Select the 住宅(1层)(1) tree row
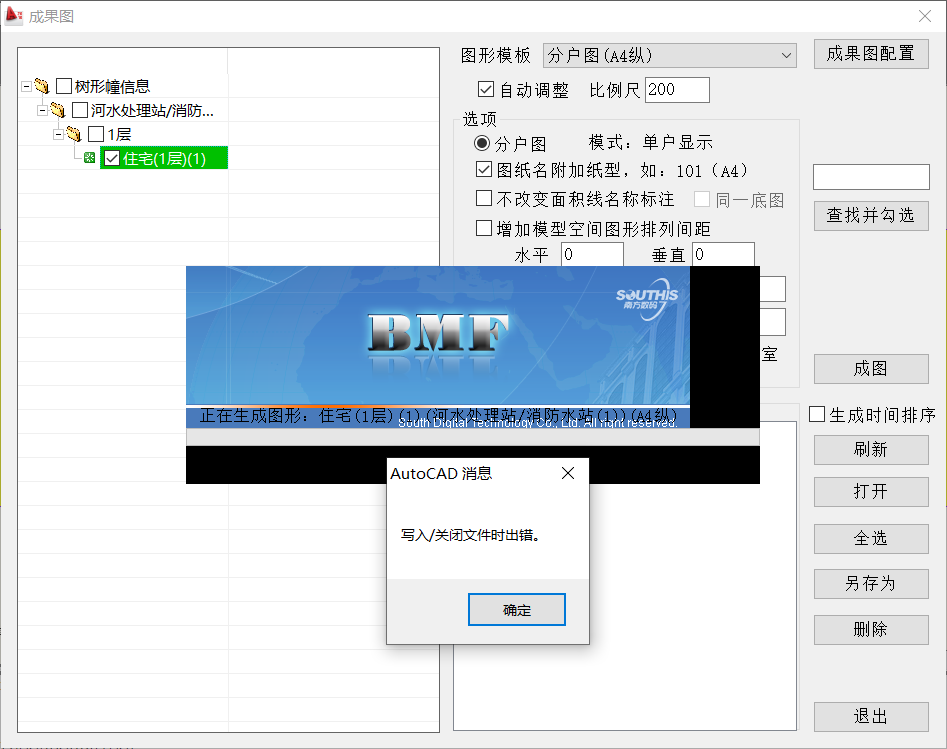Viewport: 947px width, 749px height. pyautogui.click(x=164, y=158)
